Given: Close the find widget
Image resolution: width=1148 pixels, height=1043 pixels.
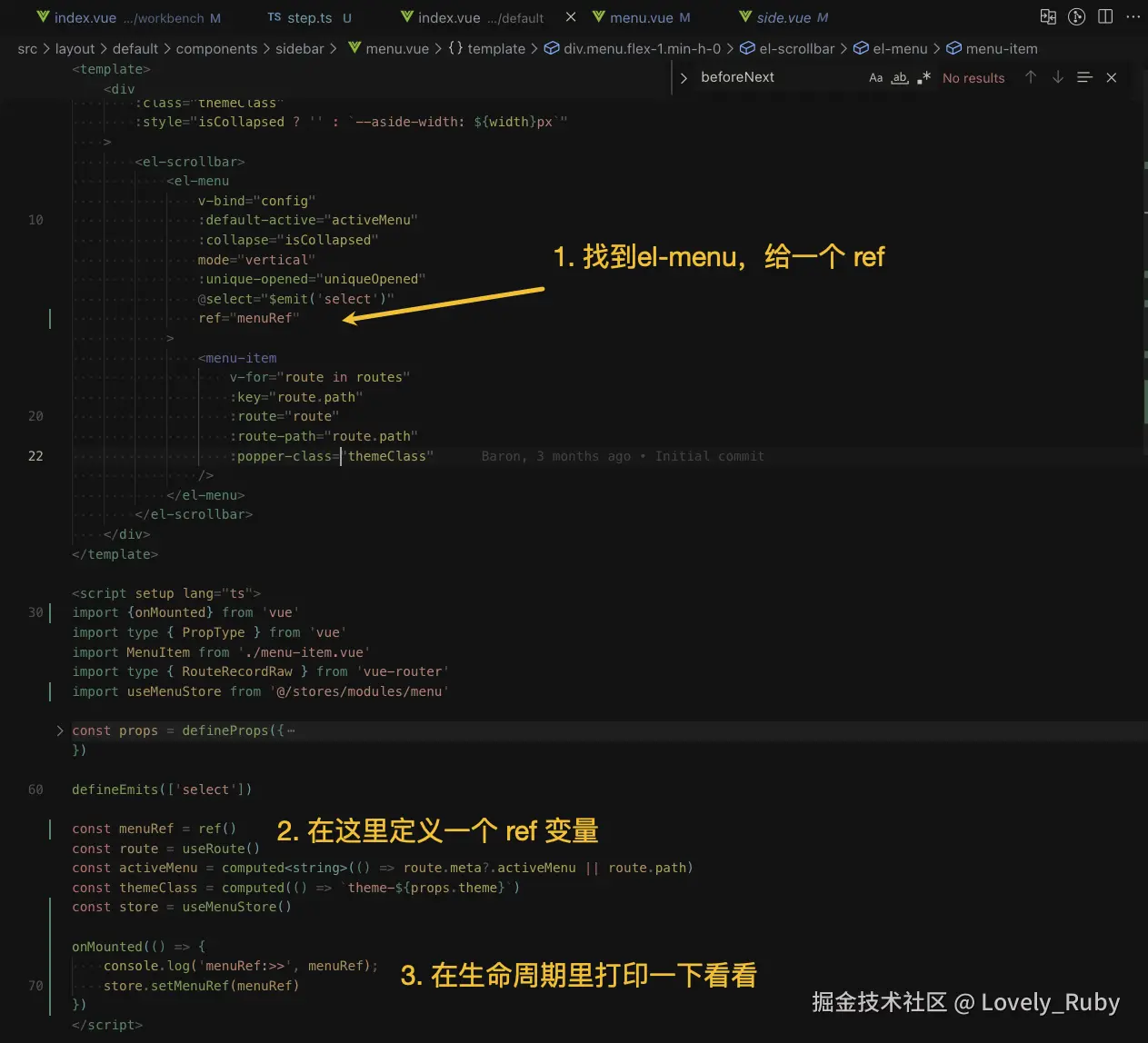Looking at the screenshot, I should (x=1111, y=78).
